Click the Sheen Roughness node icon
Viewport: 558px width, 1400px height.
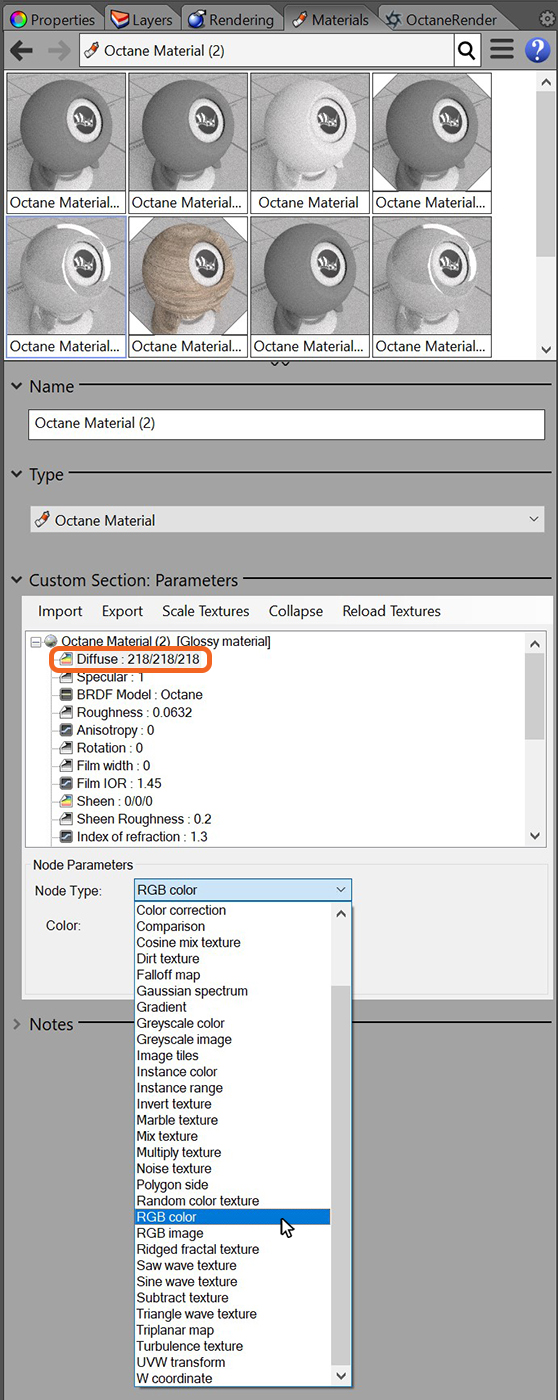66,819
